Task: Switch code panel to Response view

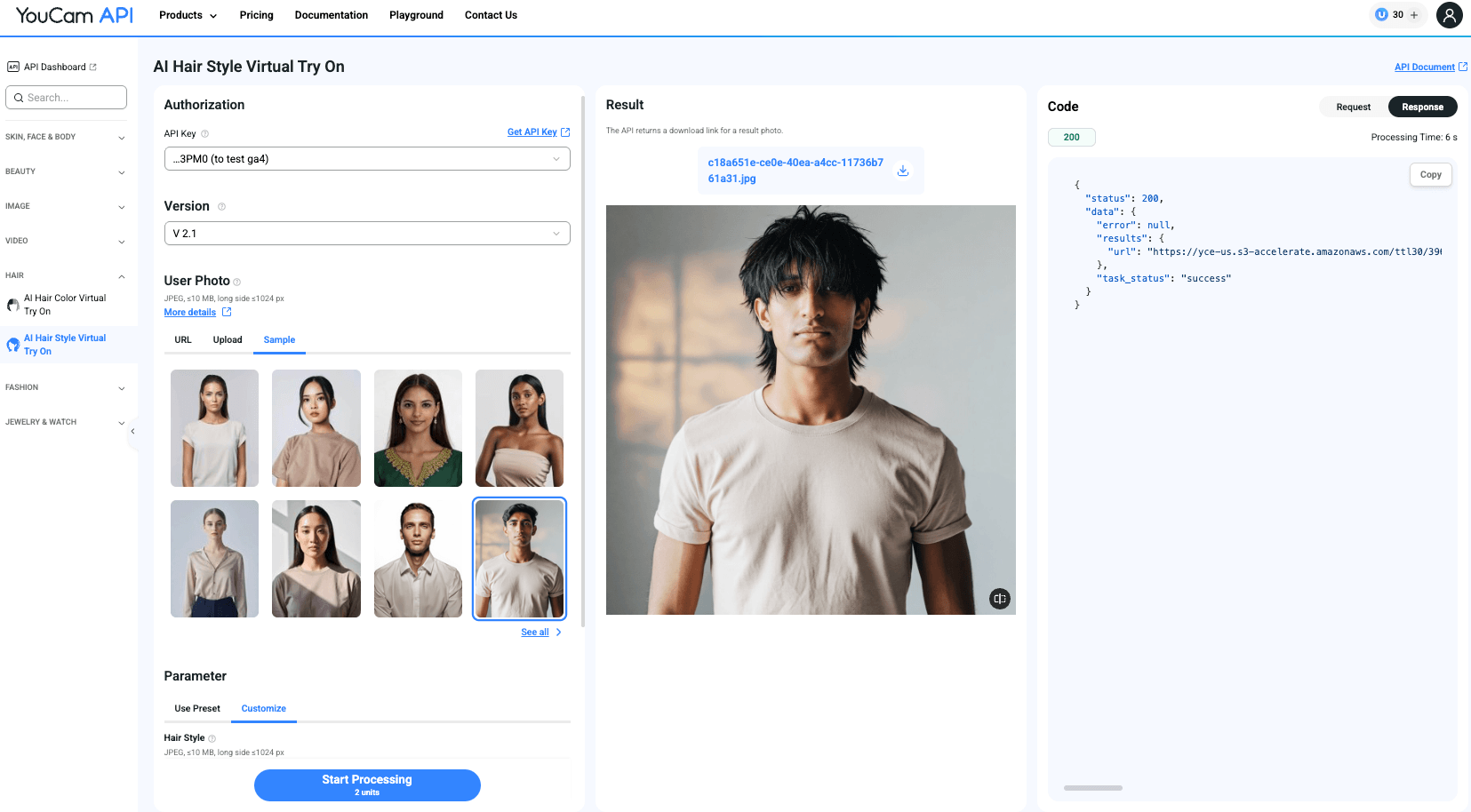Action: [x=1422, y=107]
